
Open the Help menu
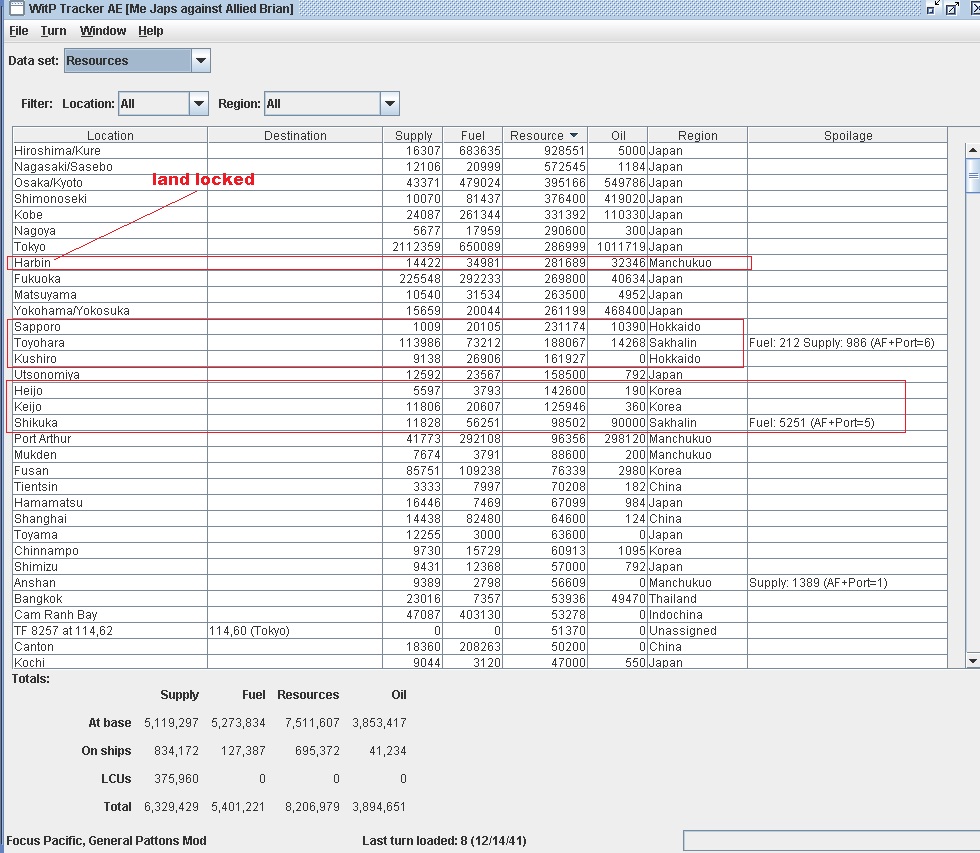pyautogui.click(x=151, y=31)
